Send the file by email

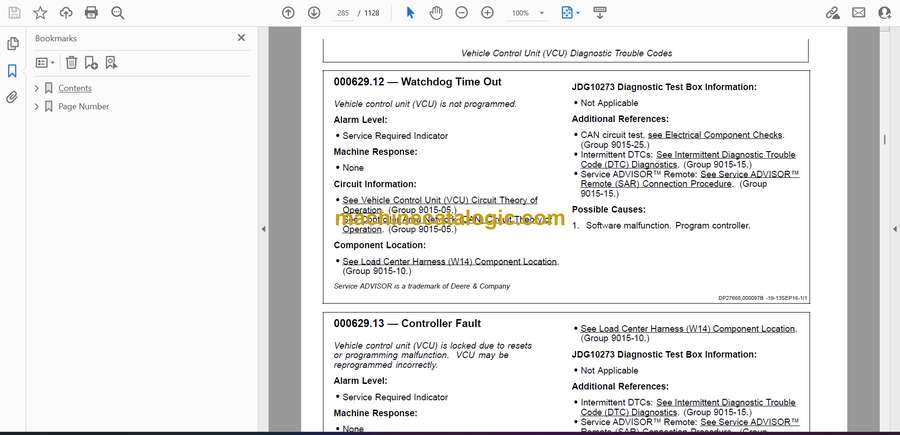coord(859,13)
